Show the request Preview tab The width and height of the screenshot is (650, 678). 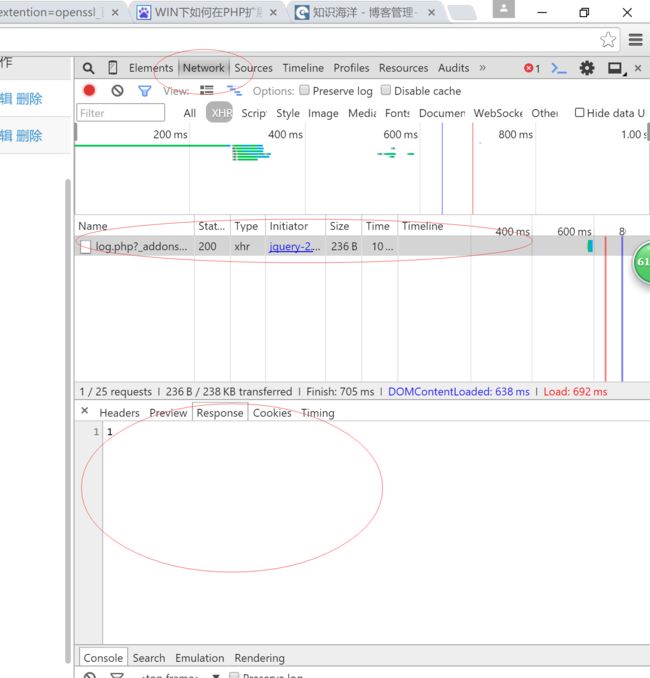point(168,413)
